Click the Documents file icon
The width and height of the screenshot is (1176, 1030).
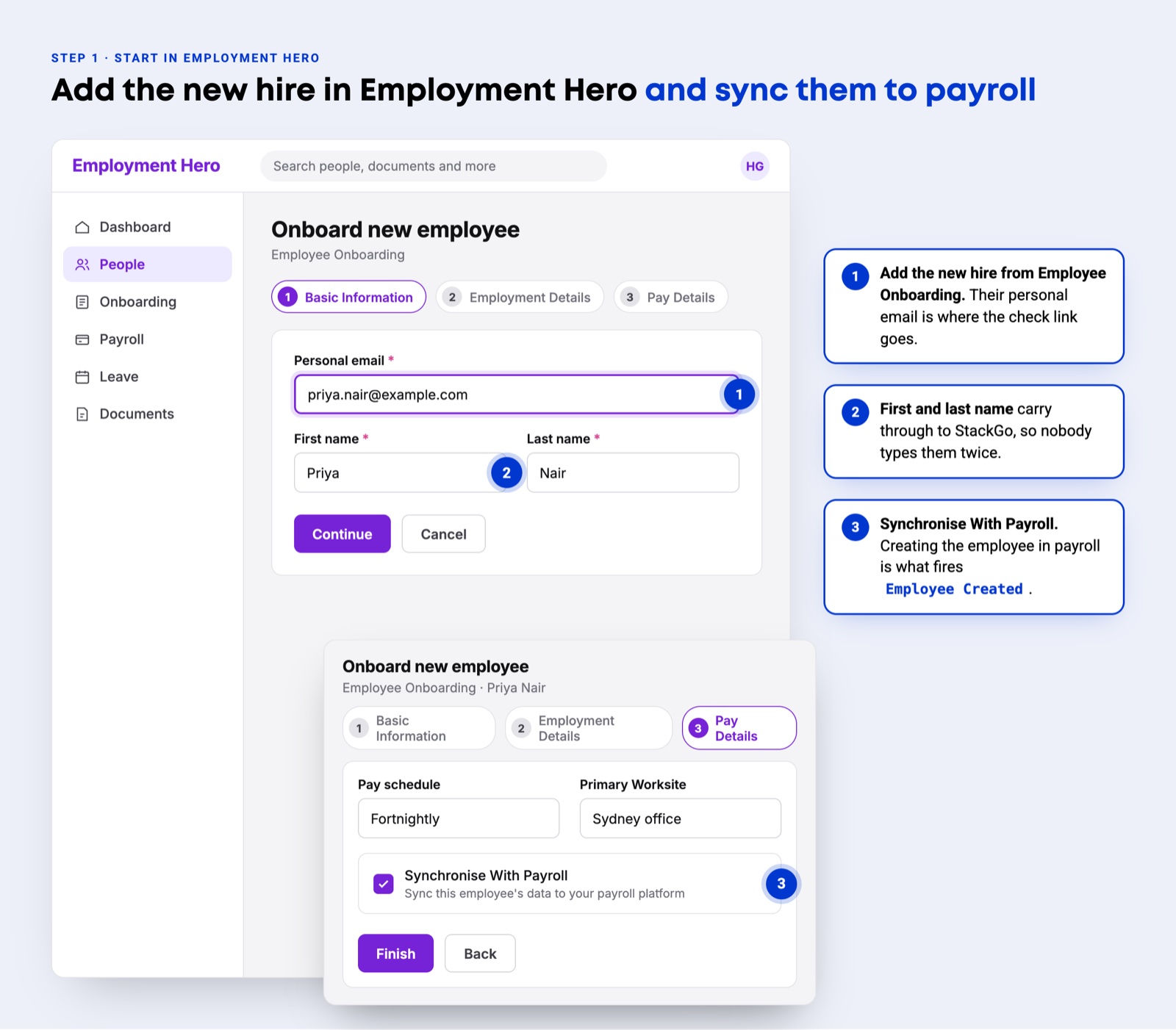82,414
